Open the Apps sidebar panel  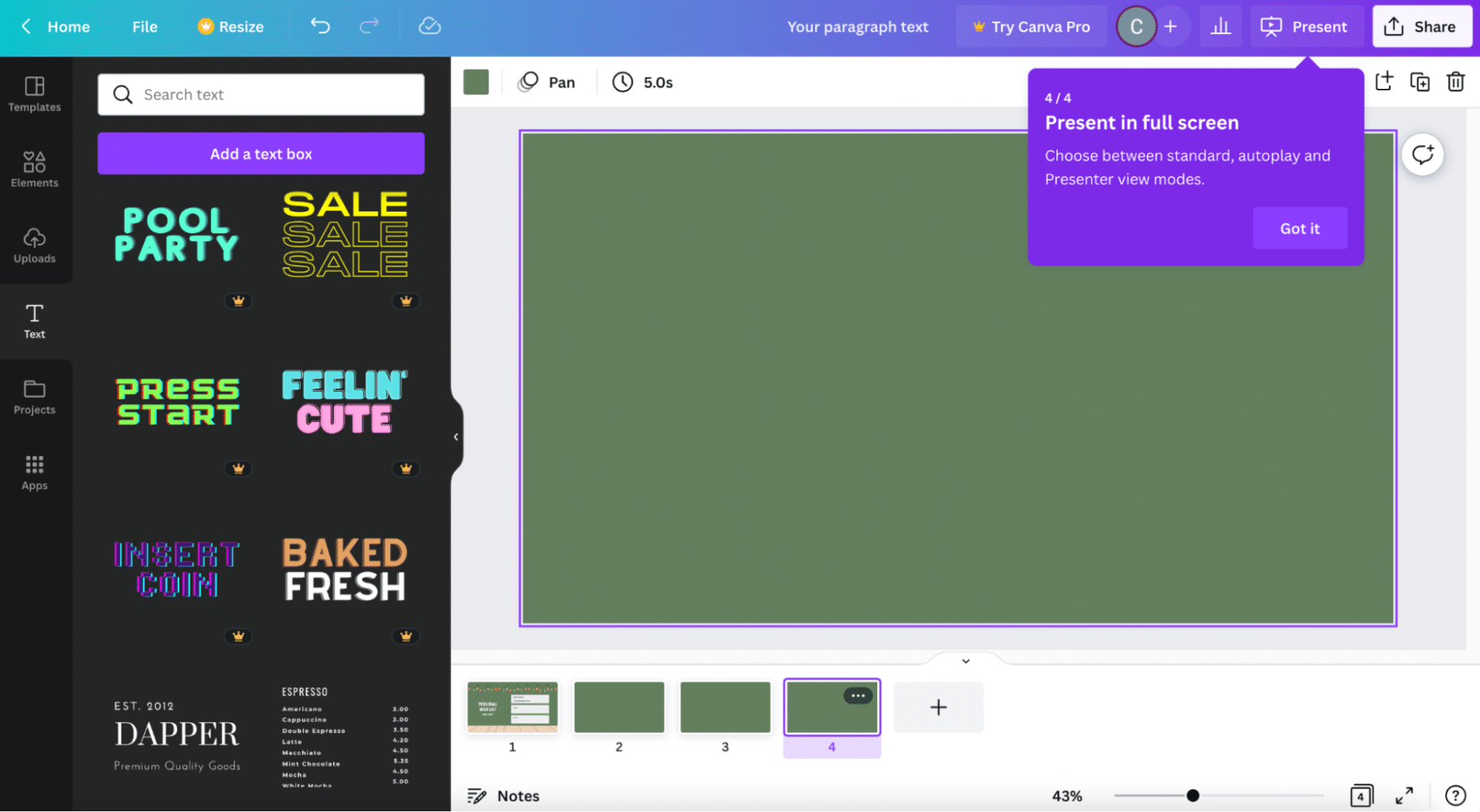click(x=34, y=473)
